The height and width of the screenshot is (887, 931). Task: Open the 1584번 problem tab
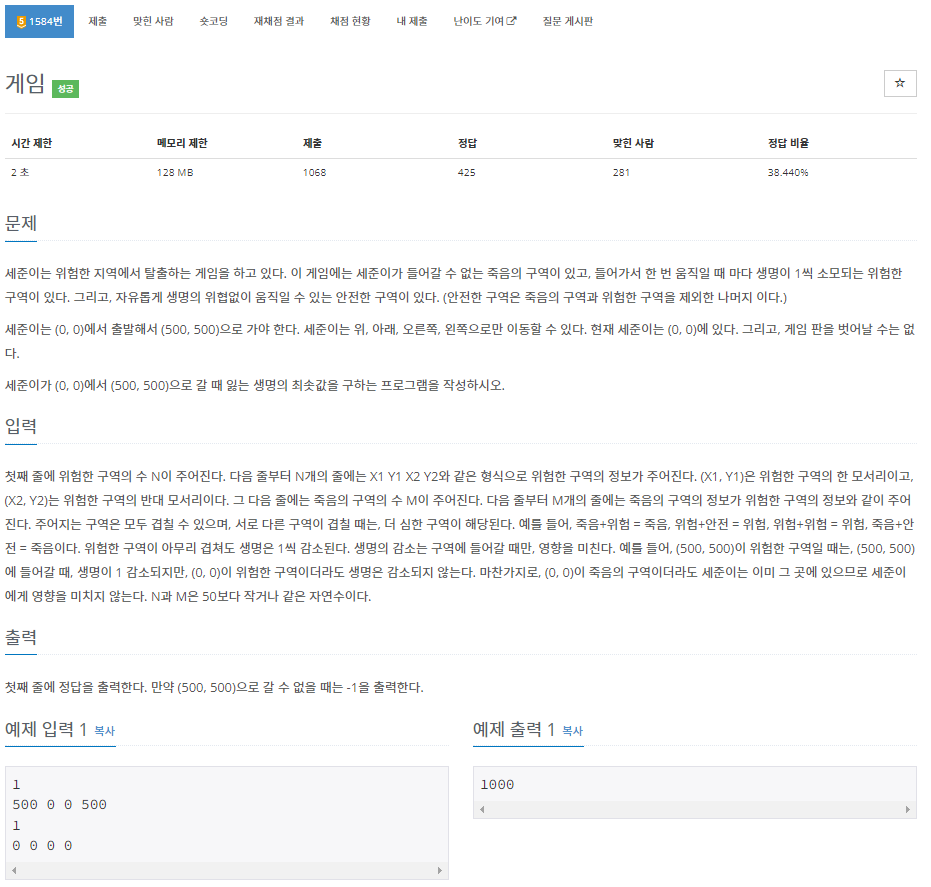(x=39, y=21)
